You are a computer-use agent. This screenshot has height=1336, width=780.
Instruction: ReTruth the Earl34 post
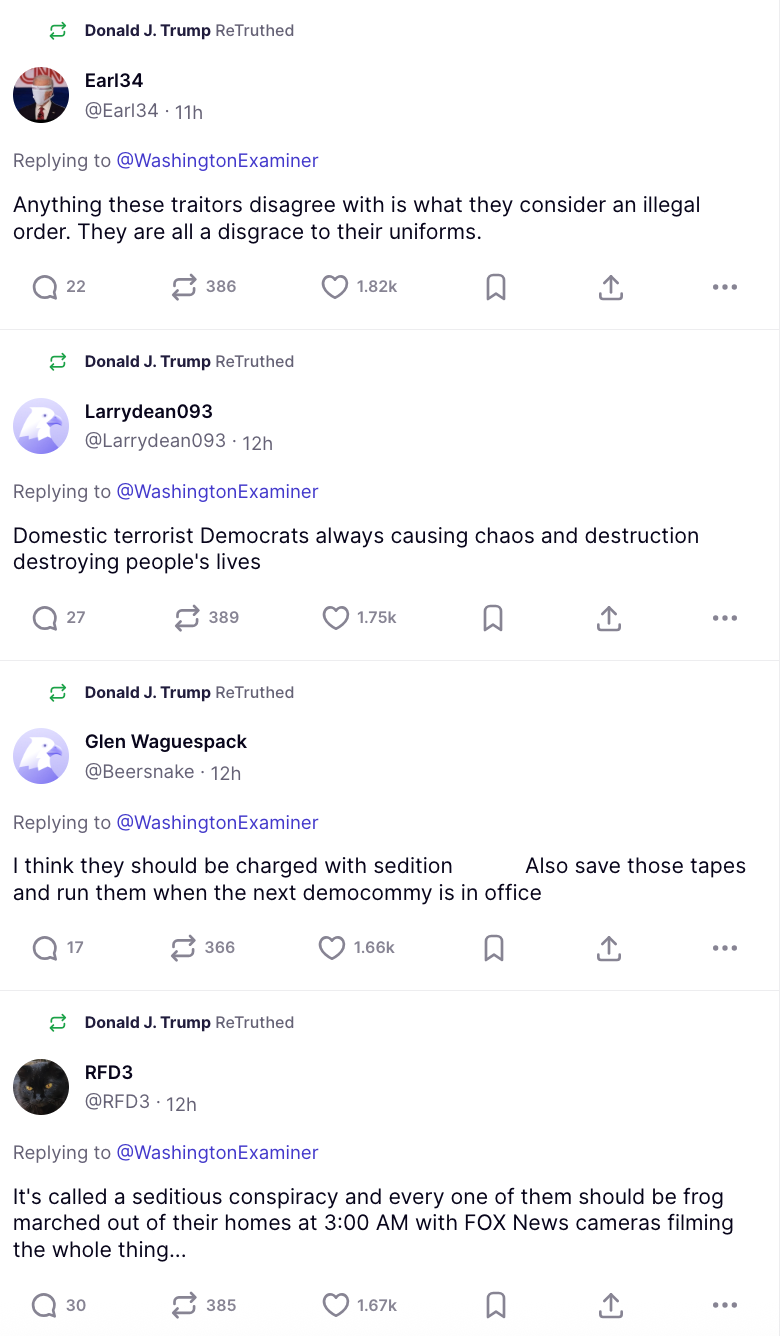pyautogui.click(x=184, y=287)
